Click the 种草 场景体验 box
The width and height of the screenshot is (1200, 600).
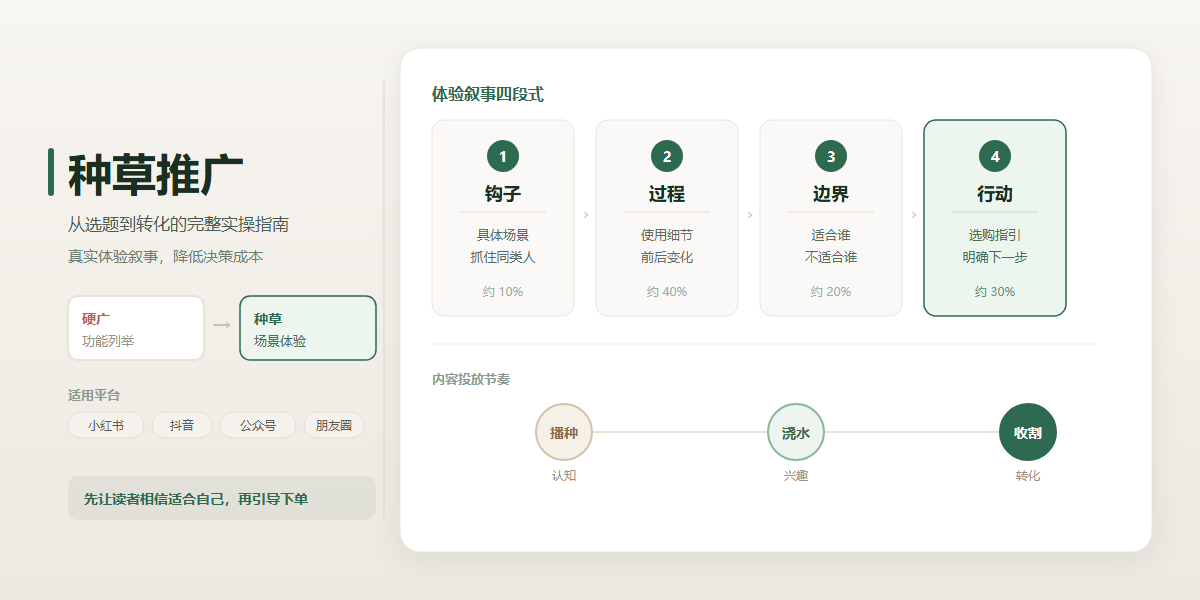[308, 328]
